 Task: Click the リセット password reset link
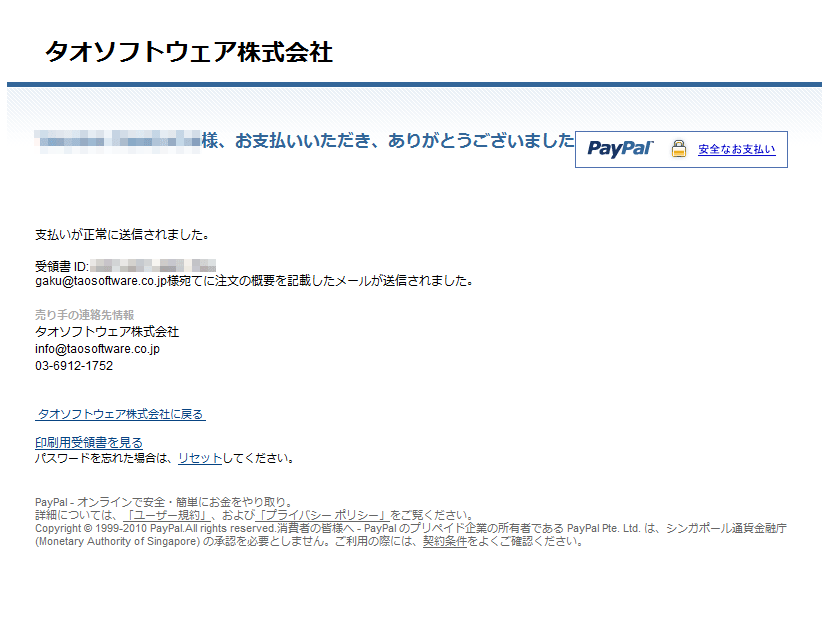pyautogui.click(x=200, y=458)
